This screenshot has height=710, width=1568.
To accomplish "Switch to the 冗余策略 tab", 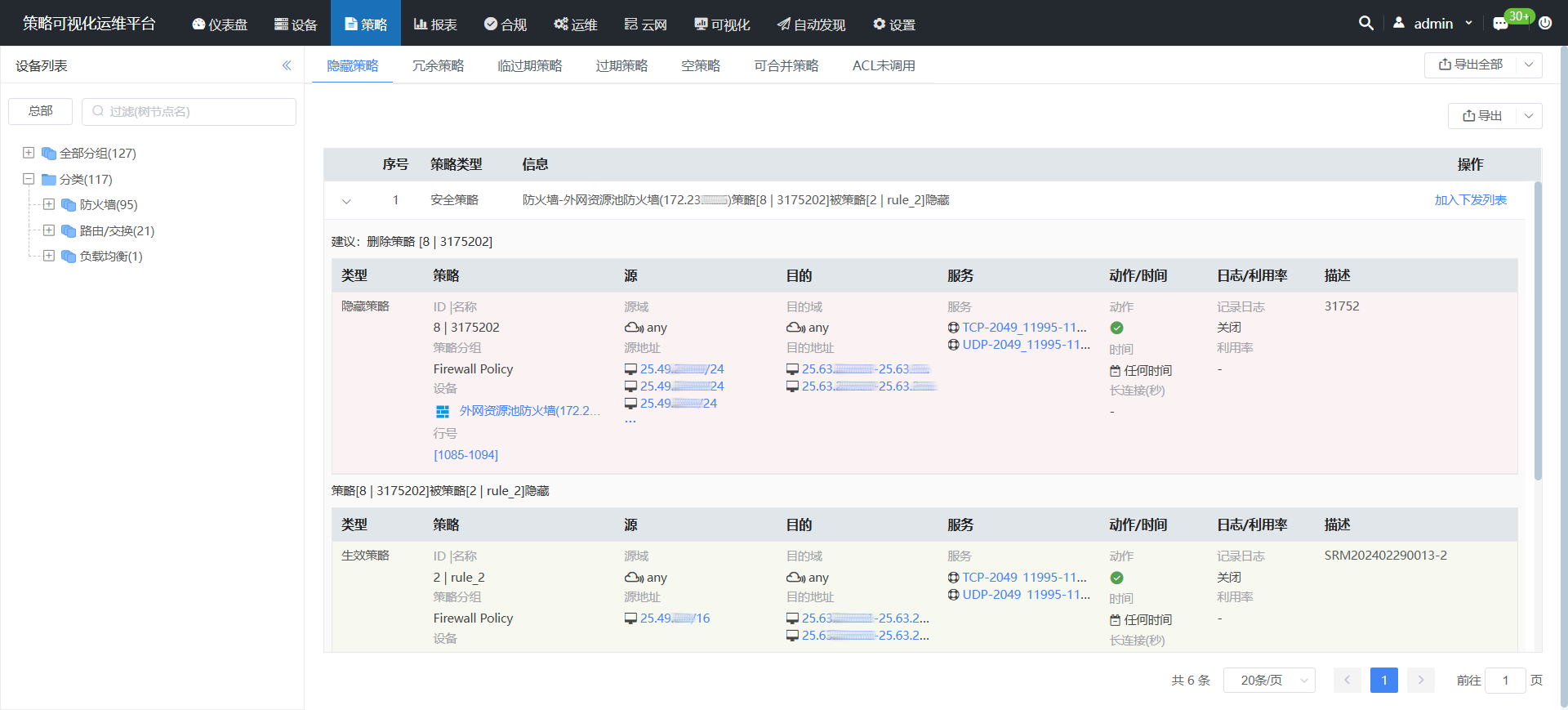I will [x=438, y=65].
